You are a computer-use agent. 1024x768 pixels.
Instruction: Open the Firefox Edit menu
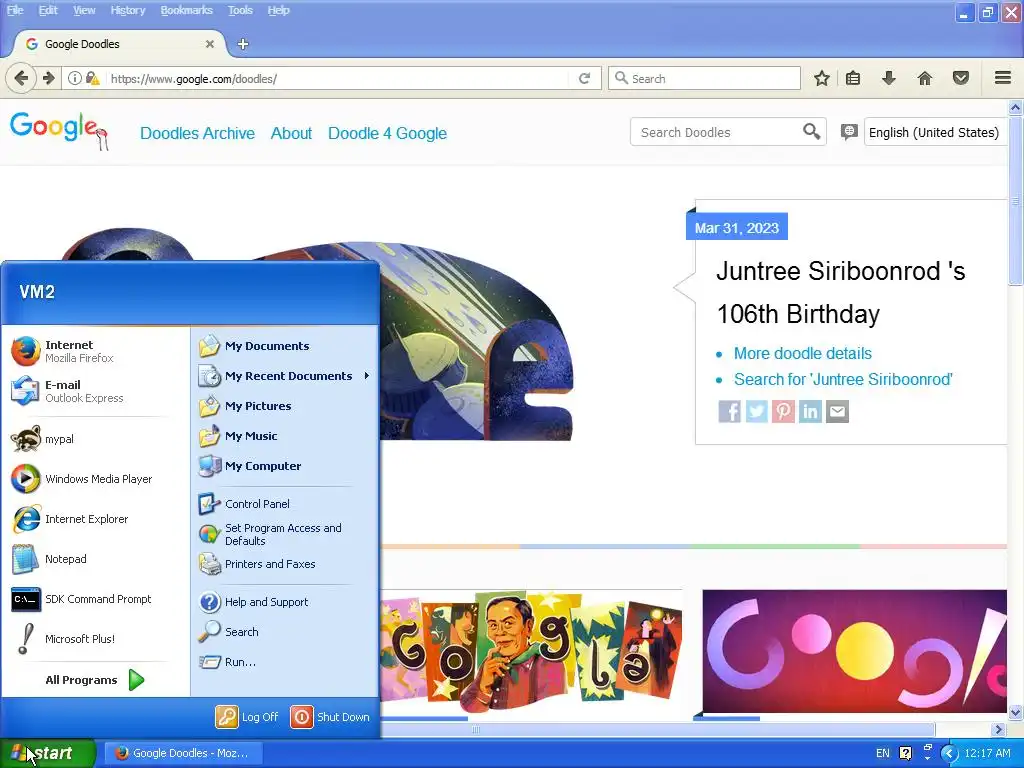(48, 10)
